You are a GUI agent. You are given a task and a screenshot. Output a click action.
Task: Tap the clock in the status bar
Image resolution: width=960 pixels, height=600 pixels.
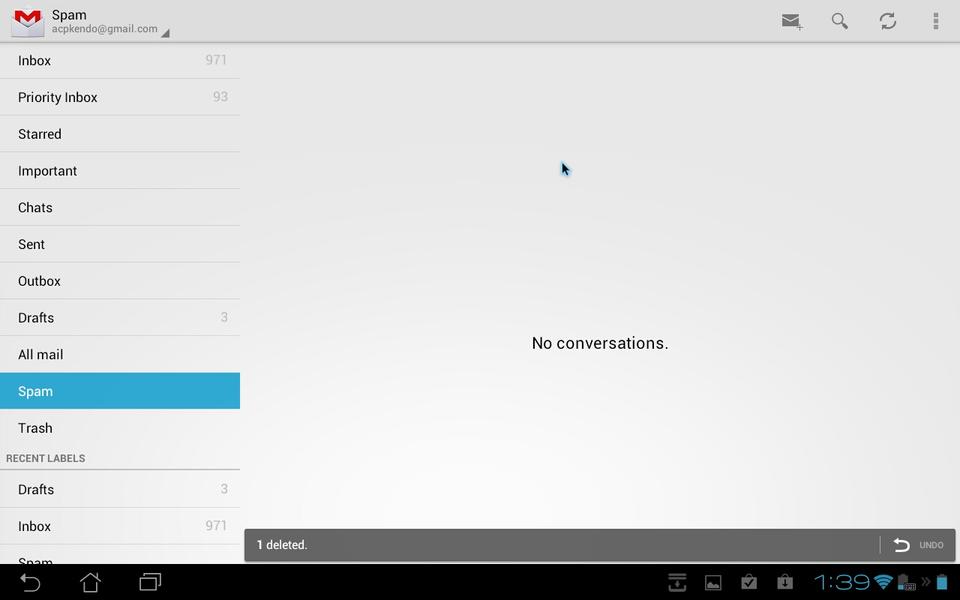[x=841, y=582]
